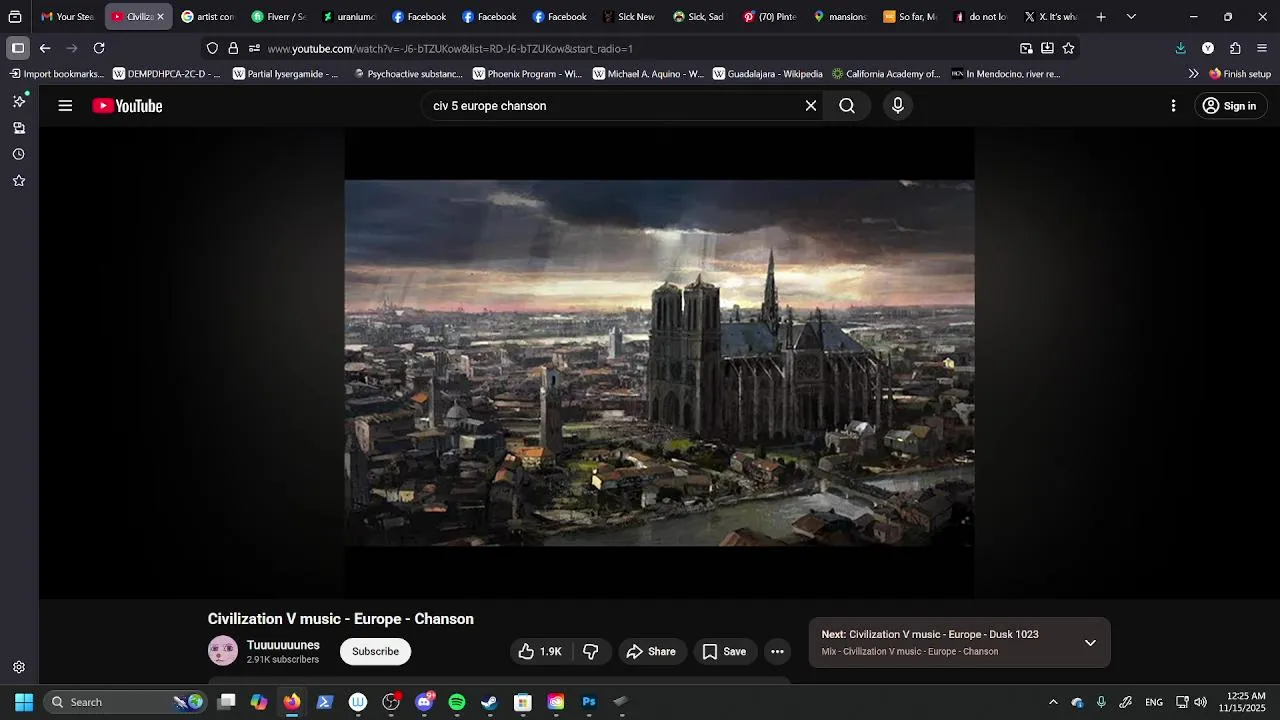Screen dimensions: 1280x720
Task: Open the Firefox tab overview button top-left
Action: [15, 17]
